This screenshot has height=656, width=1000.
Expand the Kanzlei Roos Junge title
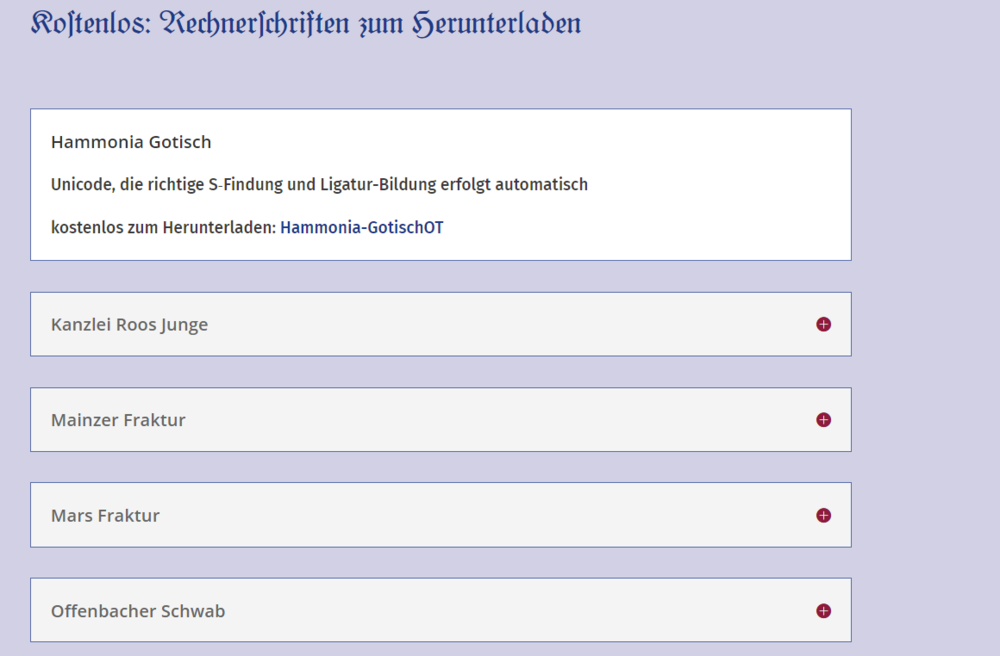point(129,325)
